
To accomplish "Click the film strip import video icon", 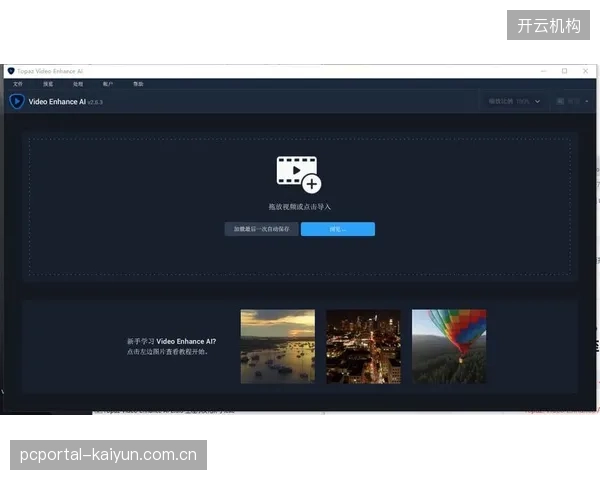I will point(299,174).
